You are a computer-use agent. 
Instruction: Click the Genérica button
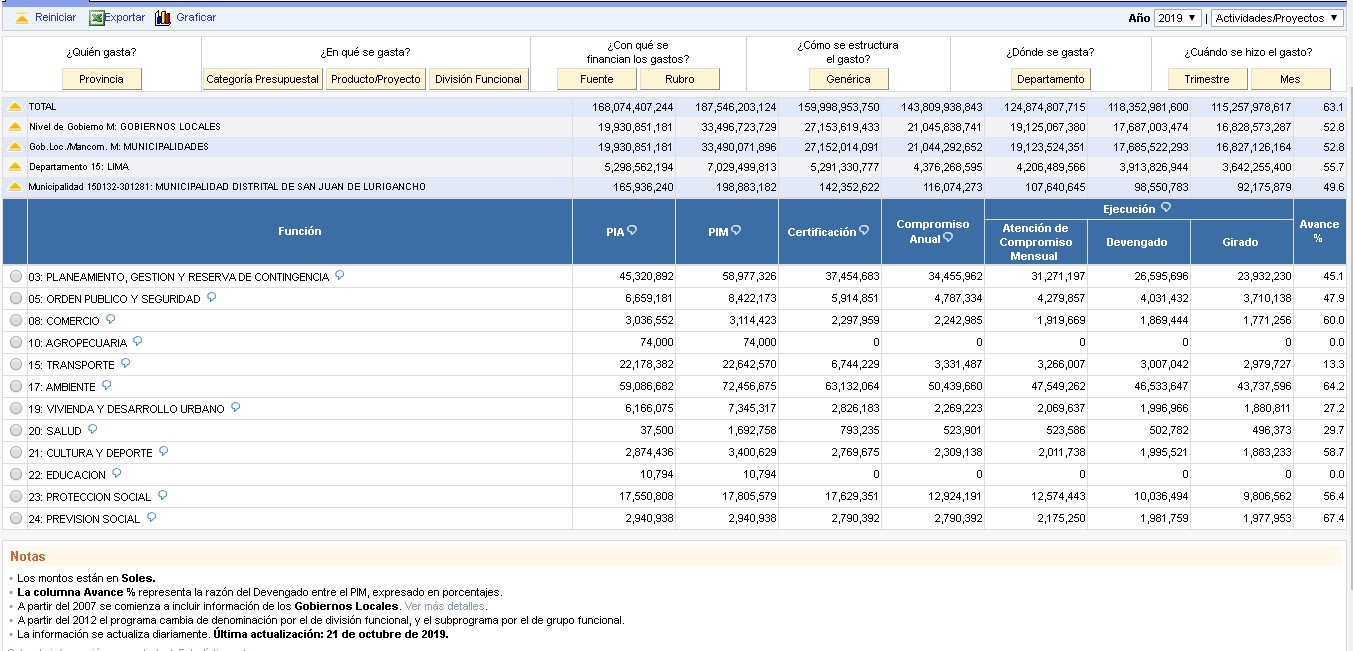848,79
